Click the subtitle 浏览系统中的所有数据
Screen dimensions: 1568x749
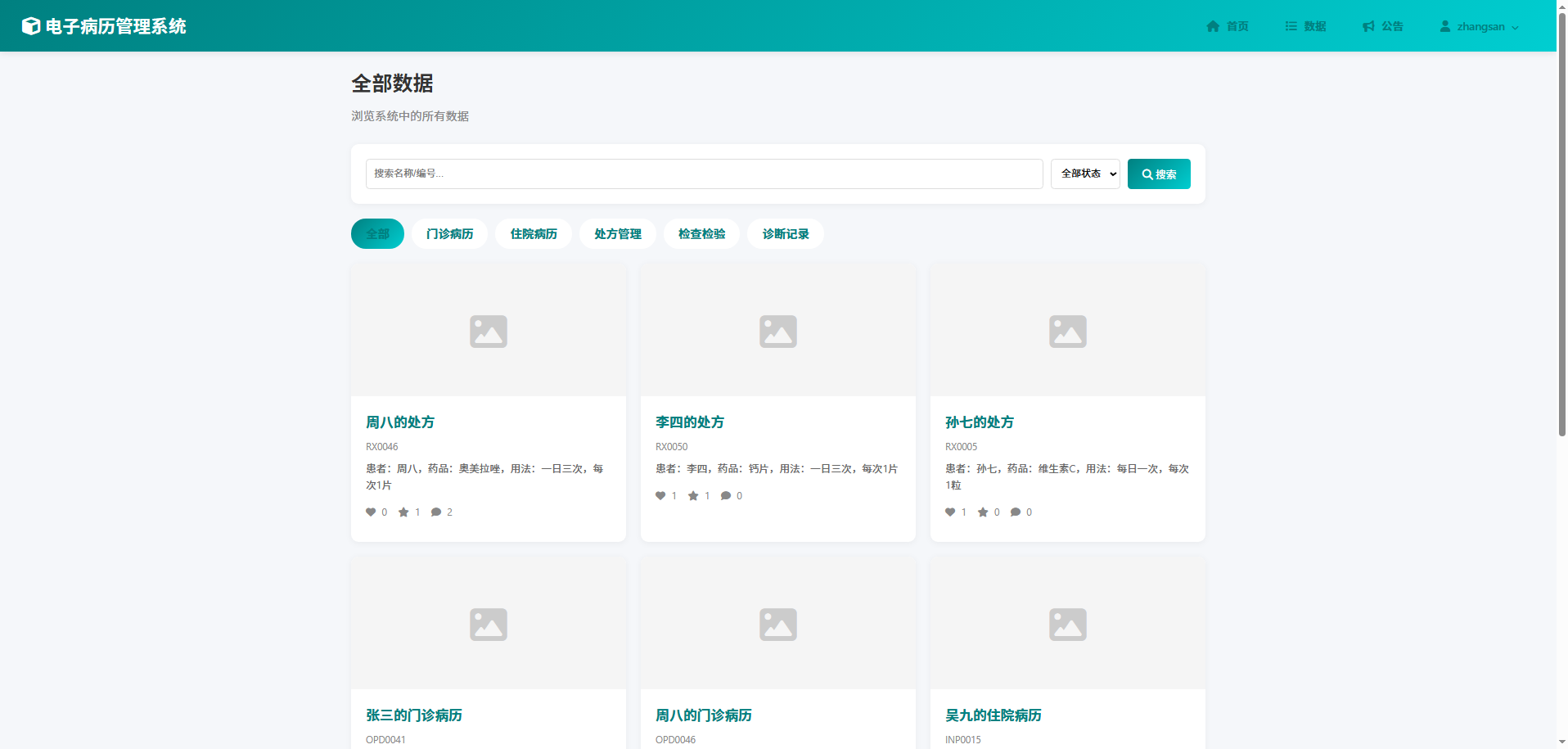pos(410,116)
